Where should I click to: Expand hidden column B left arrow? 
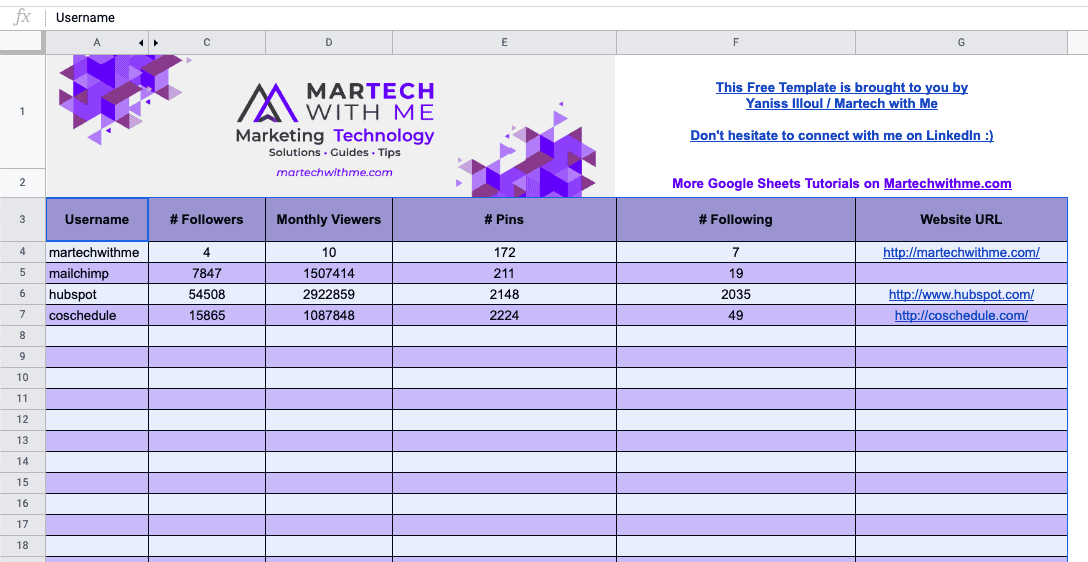coord(142,43)
